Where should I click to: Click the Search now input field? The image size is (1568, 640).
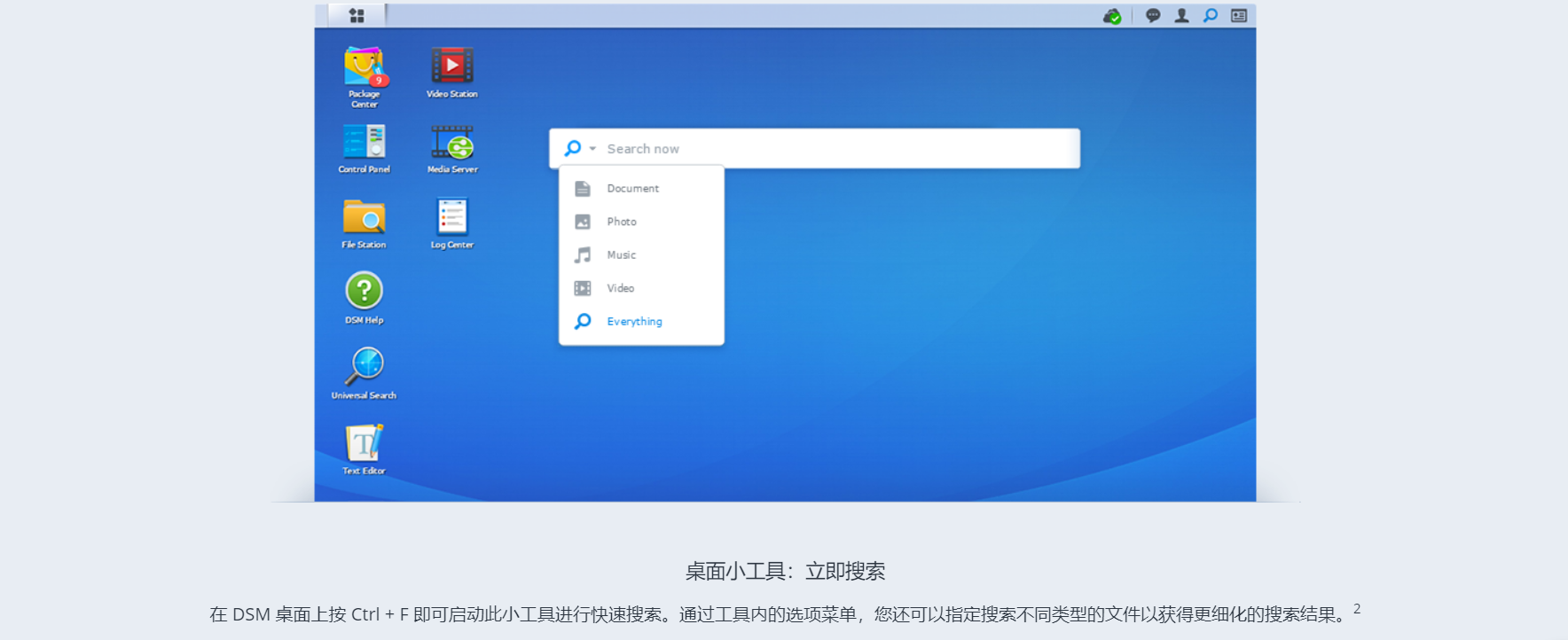(834, 149)
